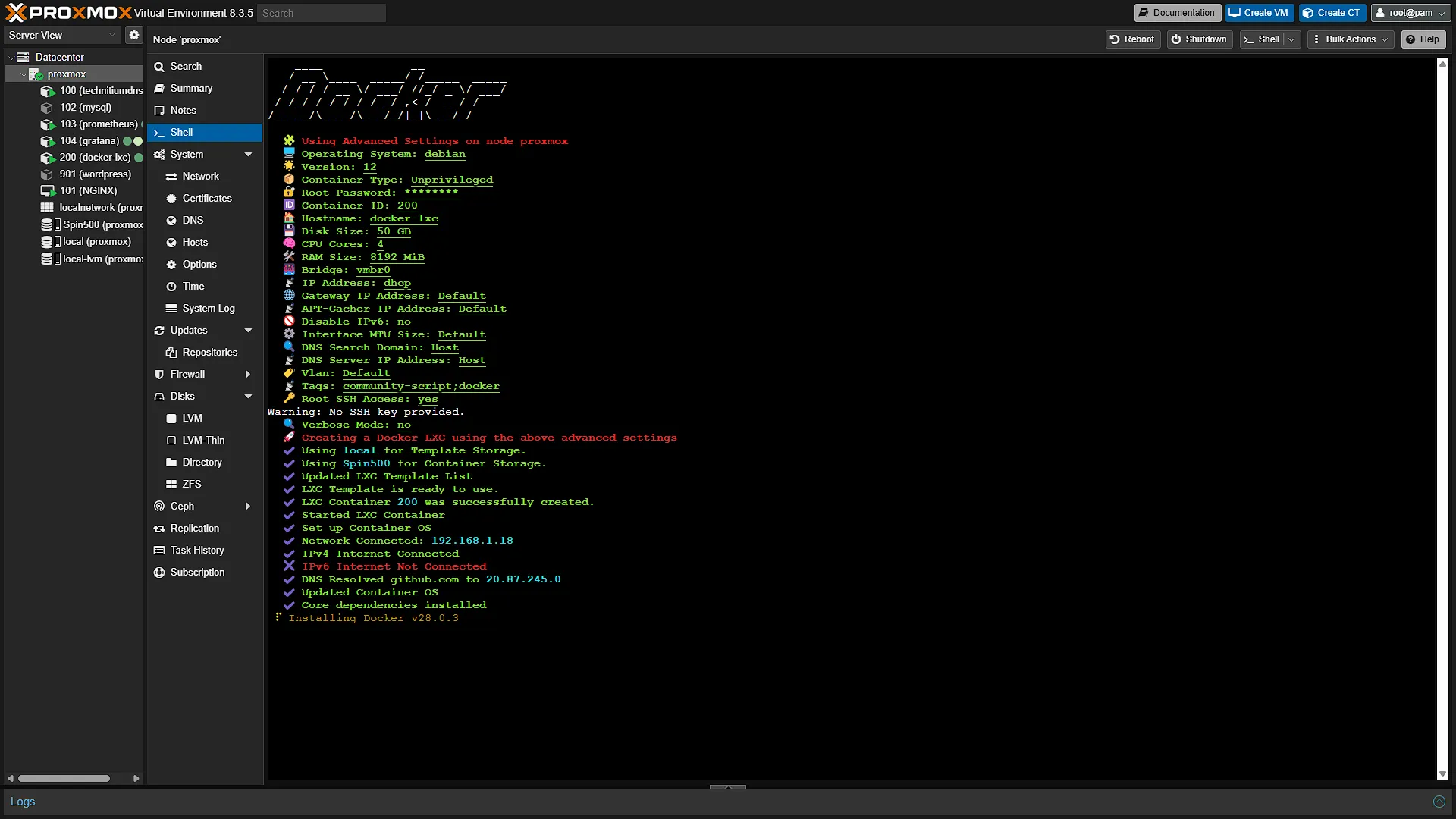Image resolution: width=1456 pixels, height=819 pixels.
Task: Open the Subscription icon item
Action: pyautogui.click(x=159, y=573)
